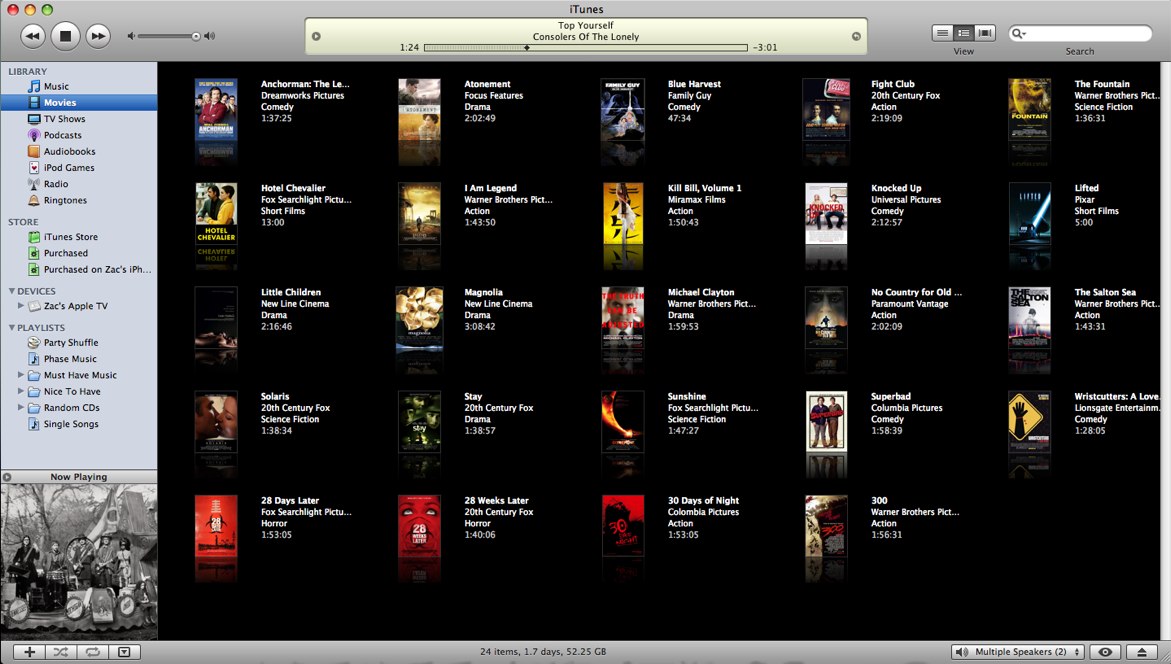Click the Anchorman movie title
Viewport: 1171px width, 664px height.
click(x=305, y=84)
